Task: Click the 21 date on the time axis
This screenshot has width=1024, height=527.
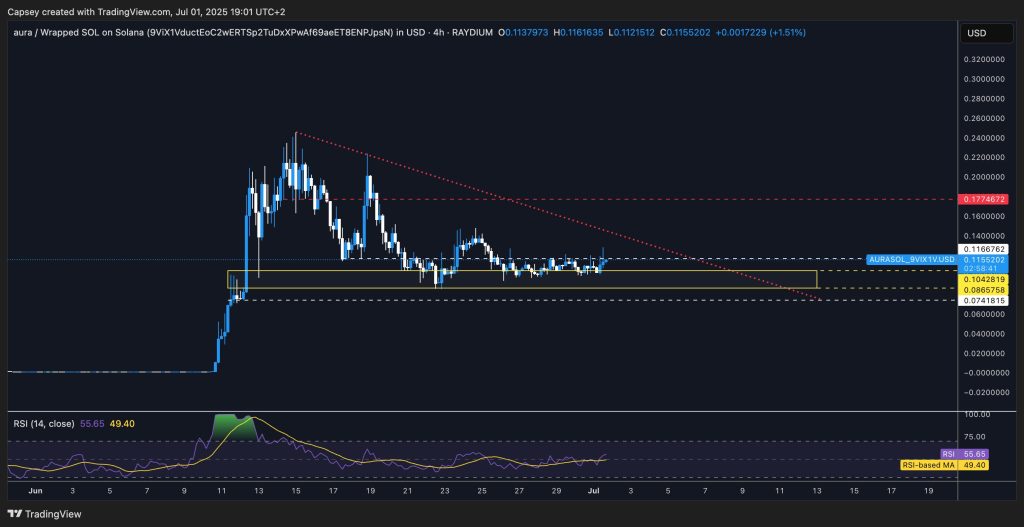Action: pyautogui.click(x=408, y=490)
